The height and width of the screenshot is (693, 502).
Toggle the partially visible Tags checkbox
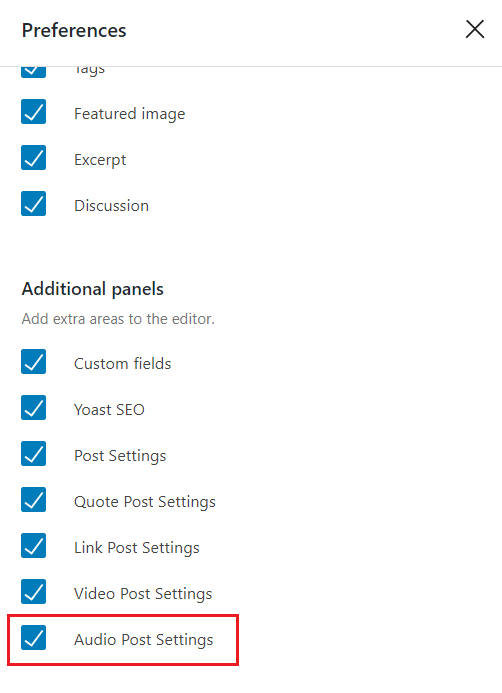coord(34,72)
